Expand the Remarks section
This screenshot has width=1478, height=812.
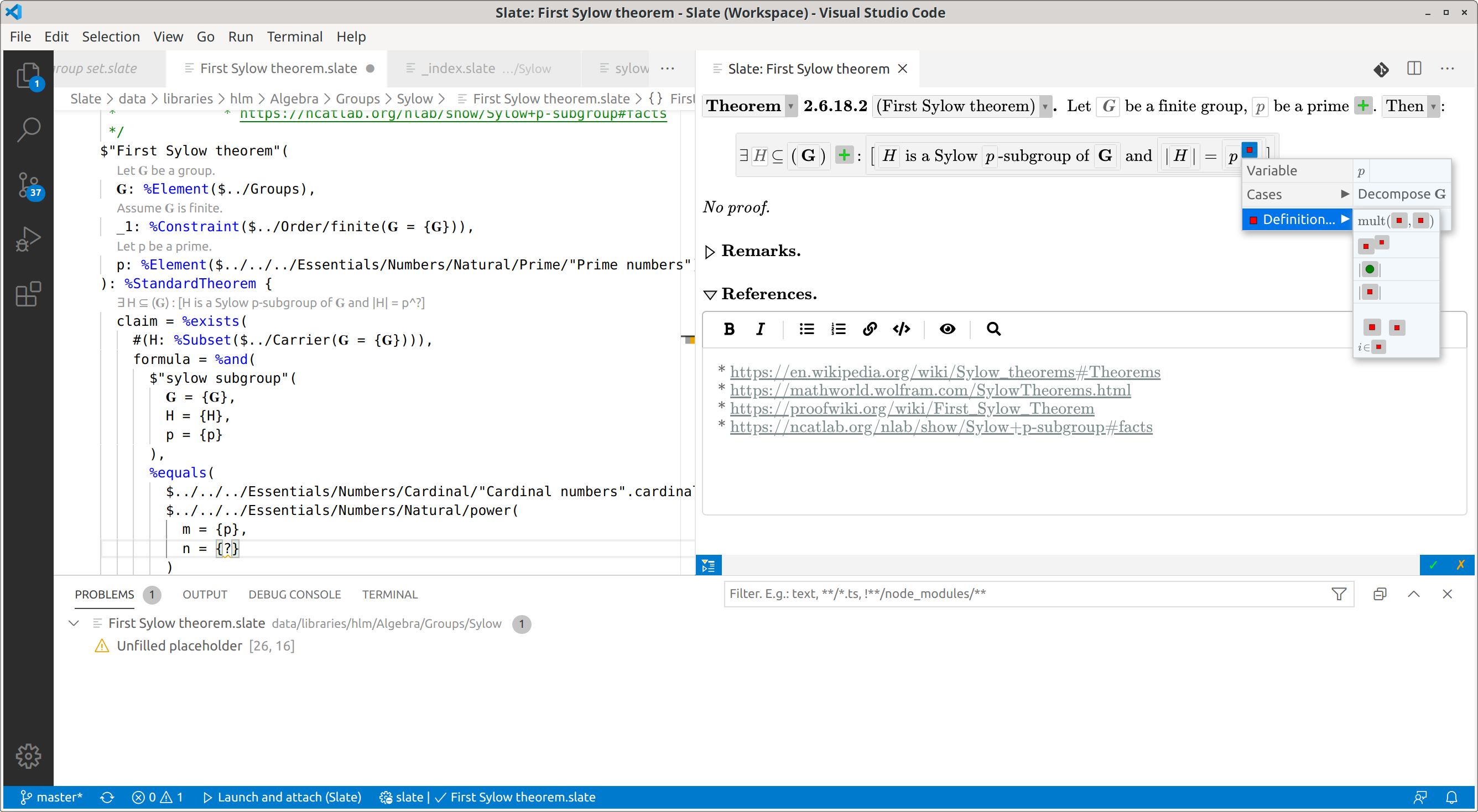click(x=710, y=251)
